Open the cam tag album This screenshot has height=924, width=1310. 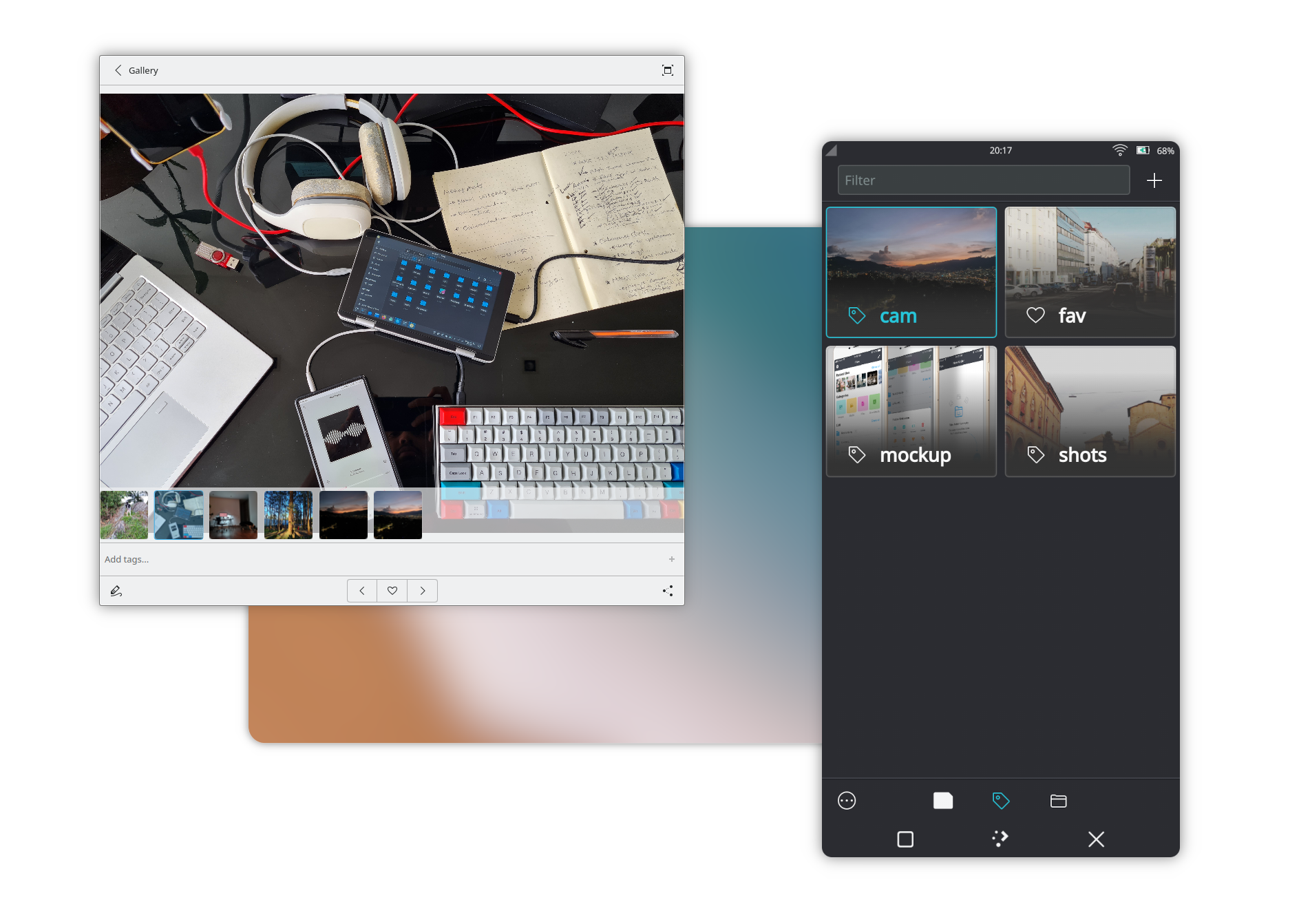tap(911, 272)
